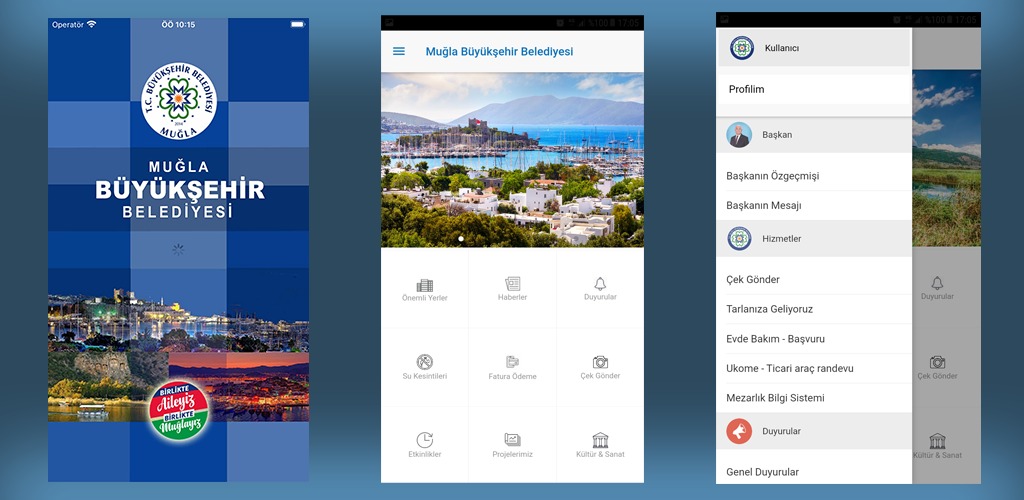
Task: Open Haberler newspaper icon
Action: point(513,284)
